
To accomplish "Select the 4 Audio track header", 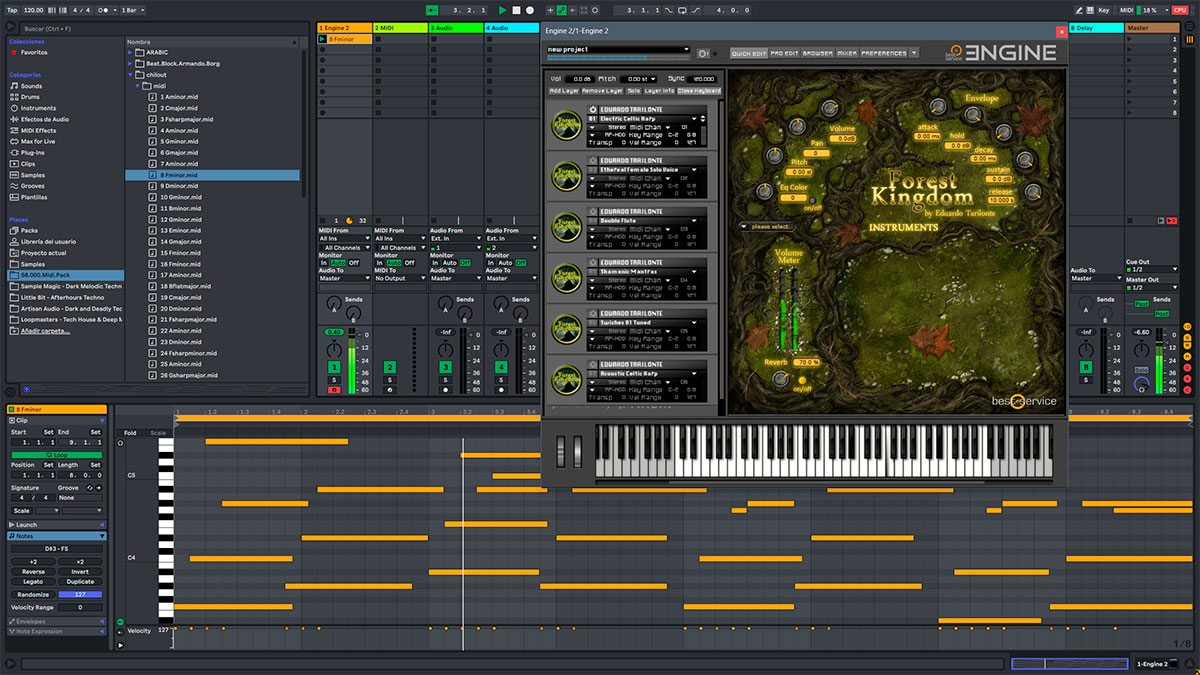I will [x=511, y=28].
